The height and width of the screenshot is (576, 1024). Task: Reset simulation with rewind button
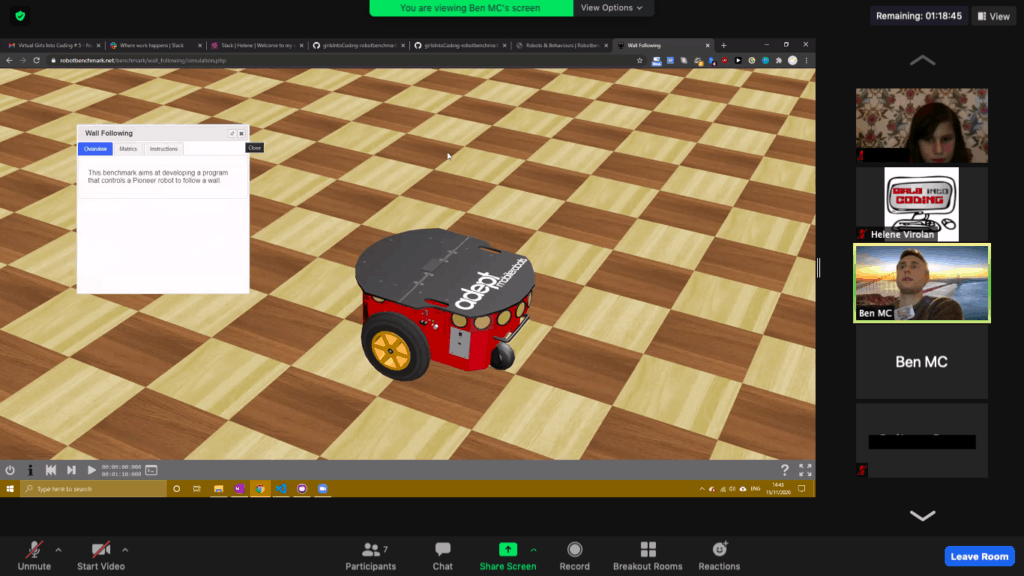(x=50, y=470)
